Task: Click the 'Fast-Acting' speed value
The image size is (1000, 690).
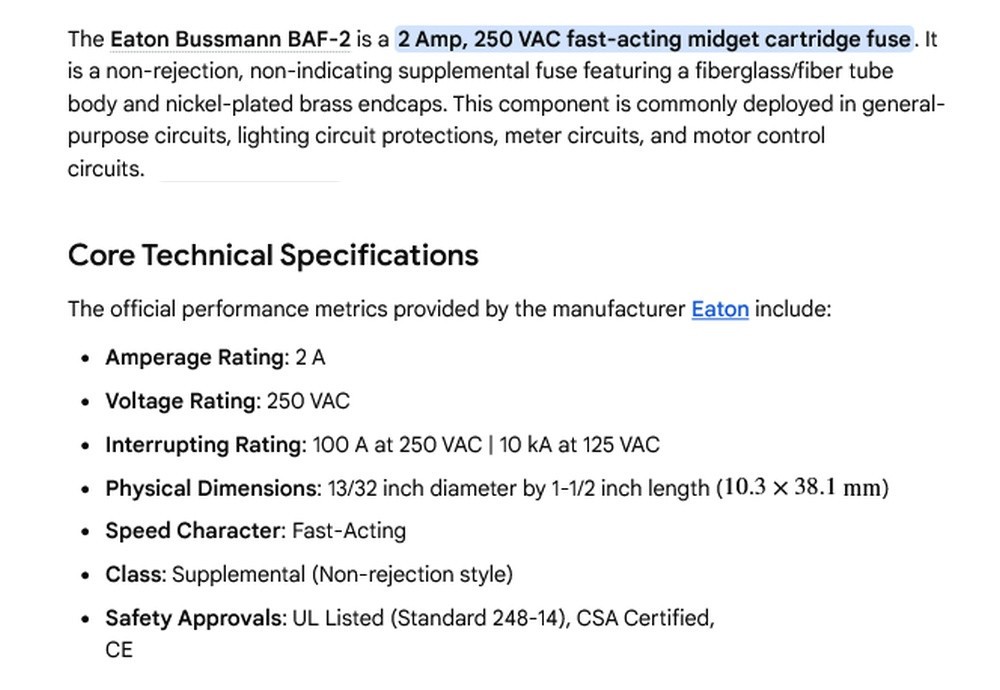Action: coord(349,531)
